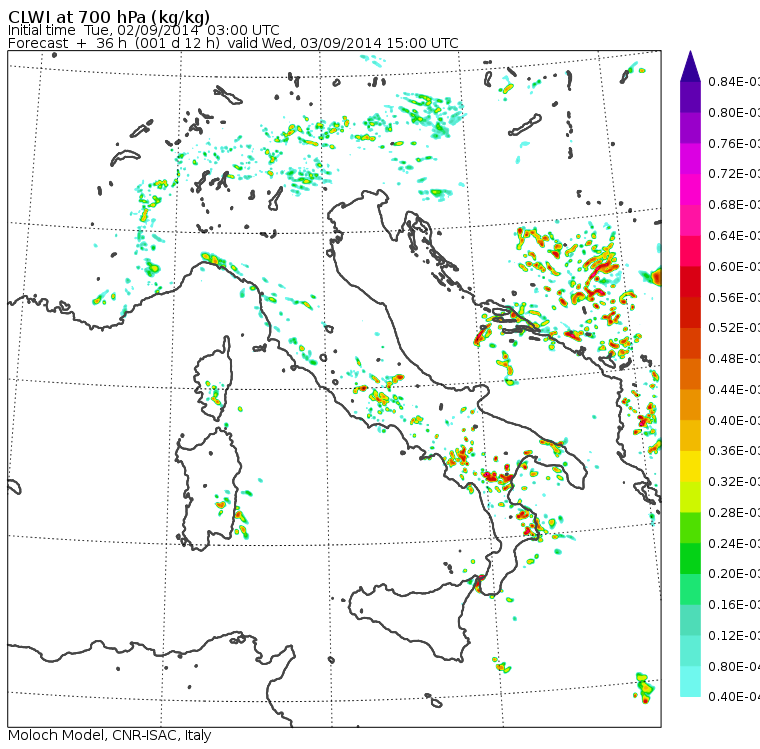Pick the yellow segment between 0.32E-03 and 0.36E-03
The height and width of the screenshot is (749, 760).
coord(690,466)
